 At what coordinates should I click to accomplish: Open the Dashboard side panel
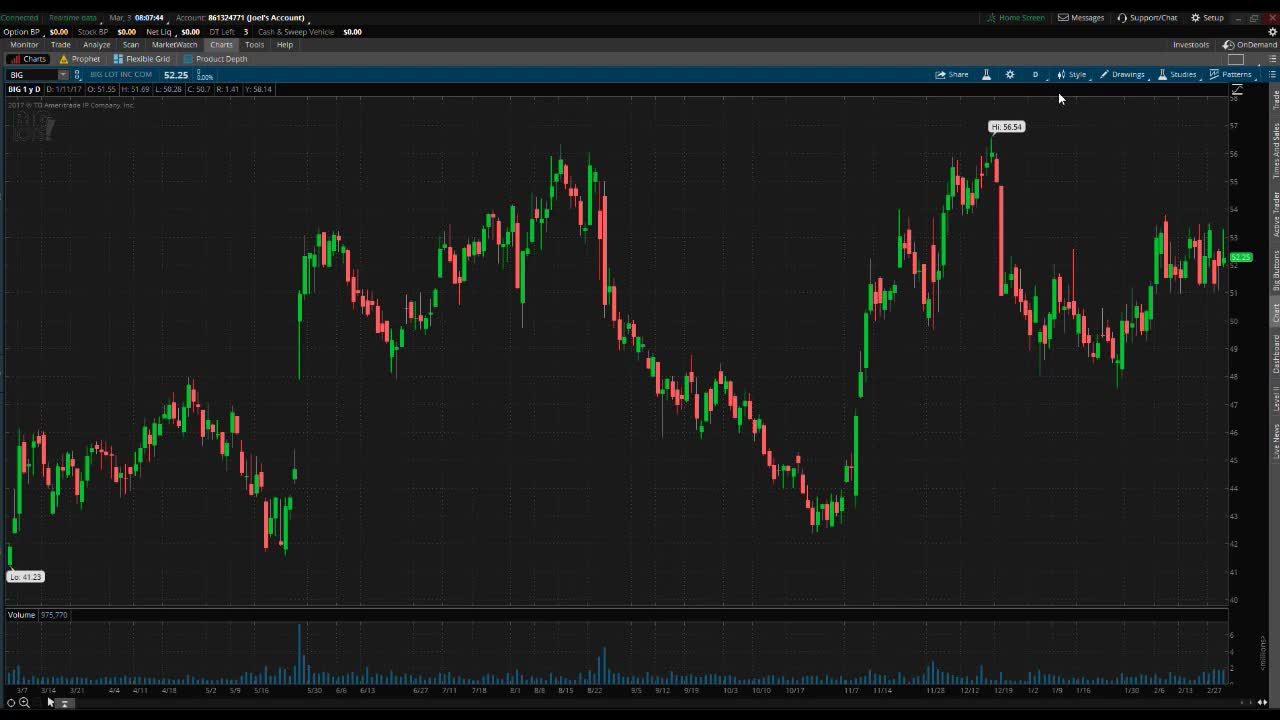pos(1275,354)
